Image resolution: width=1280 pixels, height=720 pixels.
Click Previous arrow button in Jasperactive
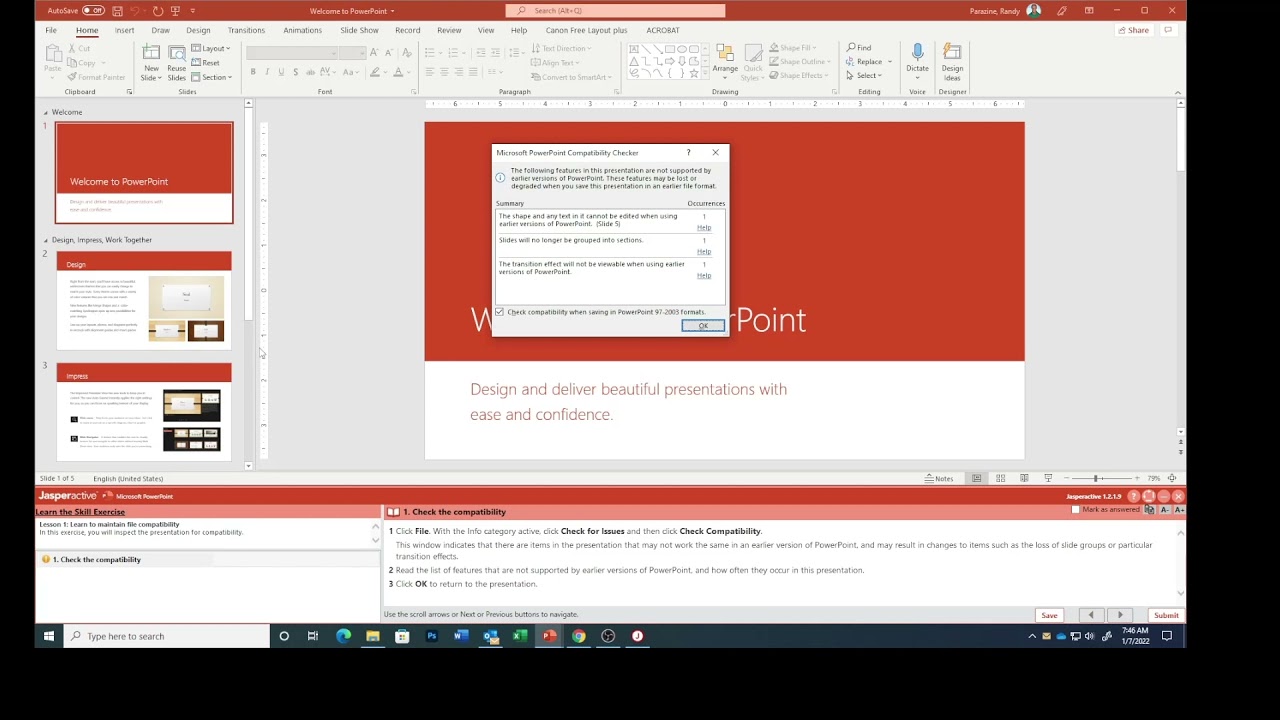(1091, 615)
